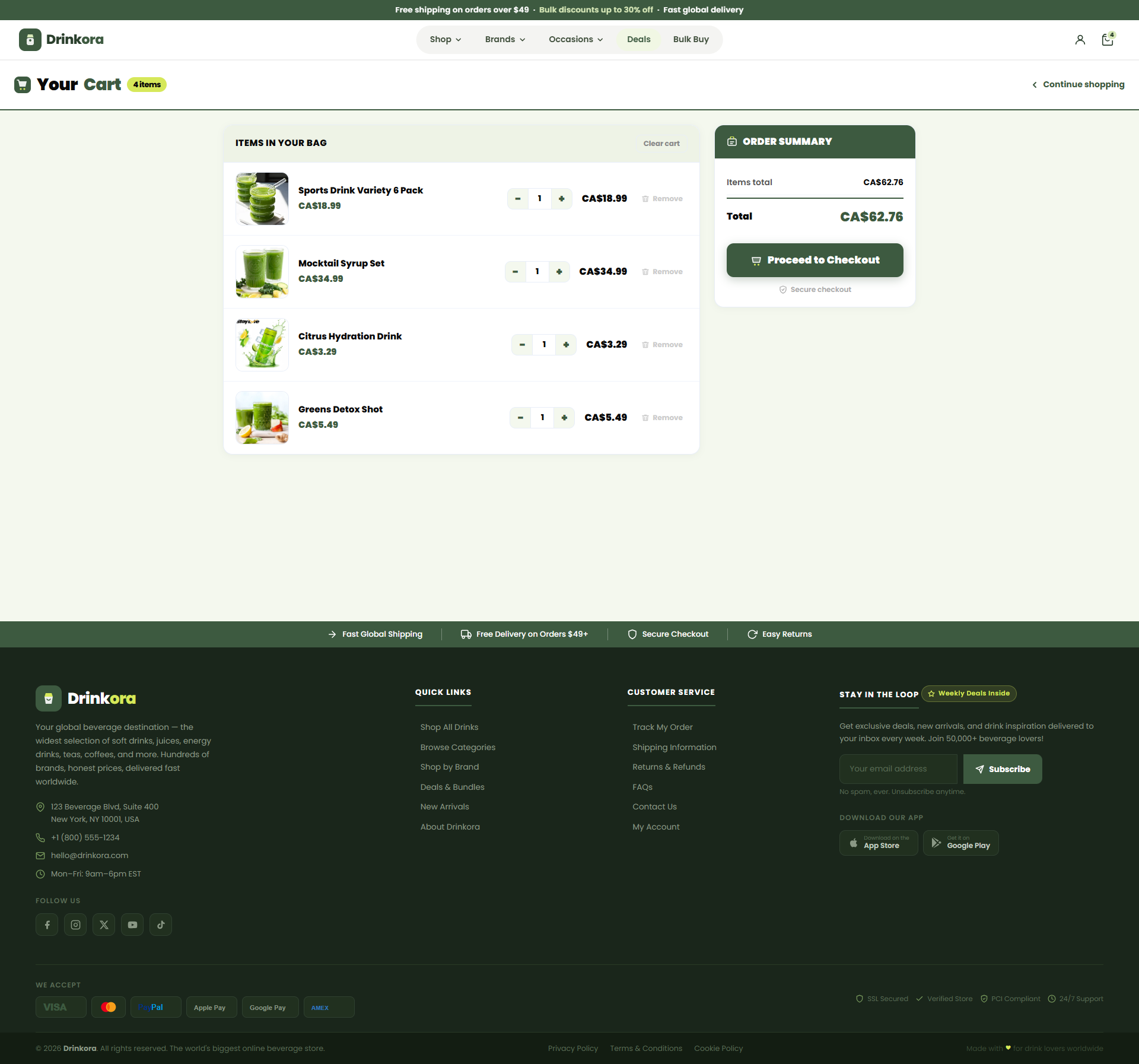
Task: Open Shop All Drinks footer link
Action: click(x=449, y=727)
